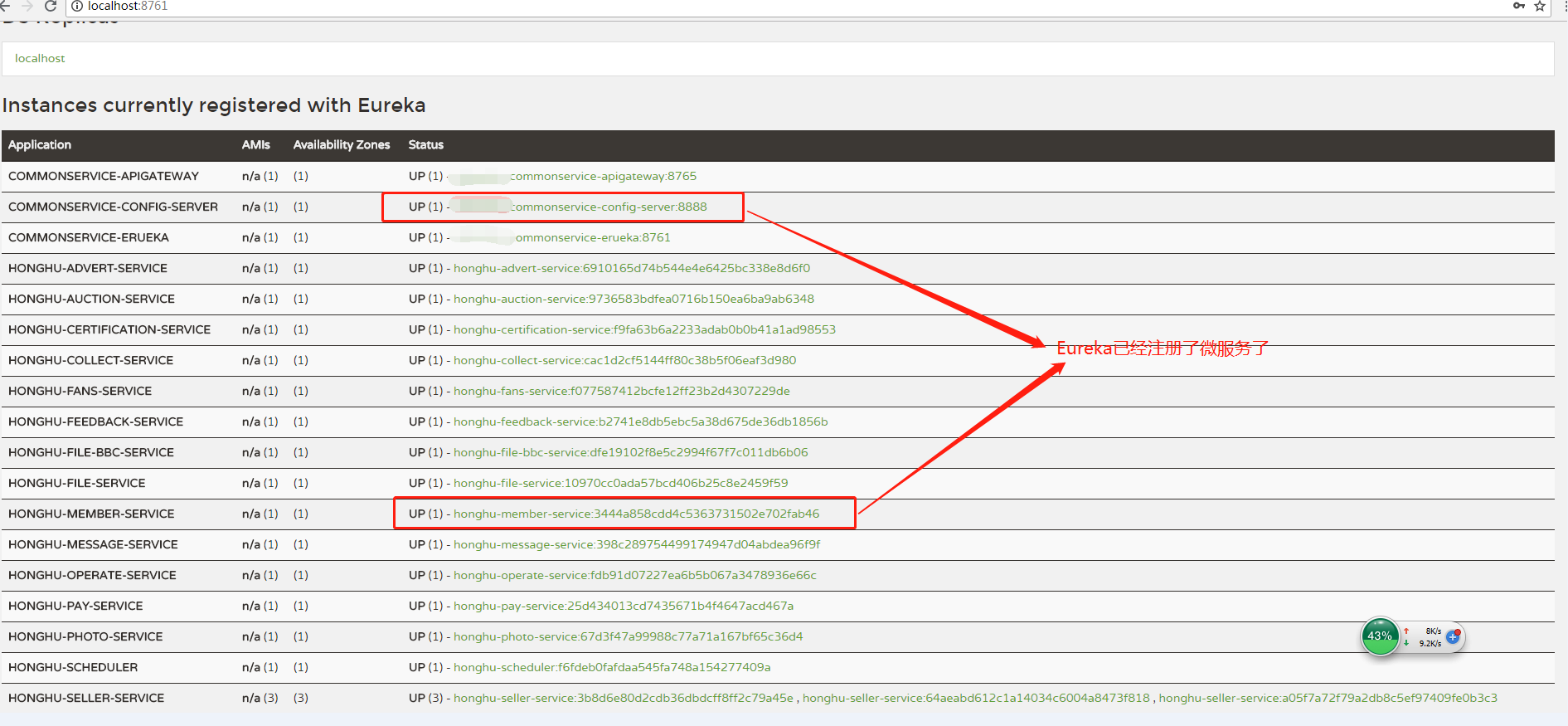Click the blue plus icon on speed widget
Screen dimensions: 1568x726
point(1453,637)
